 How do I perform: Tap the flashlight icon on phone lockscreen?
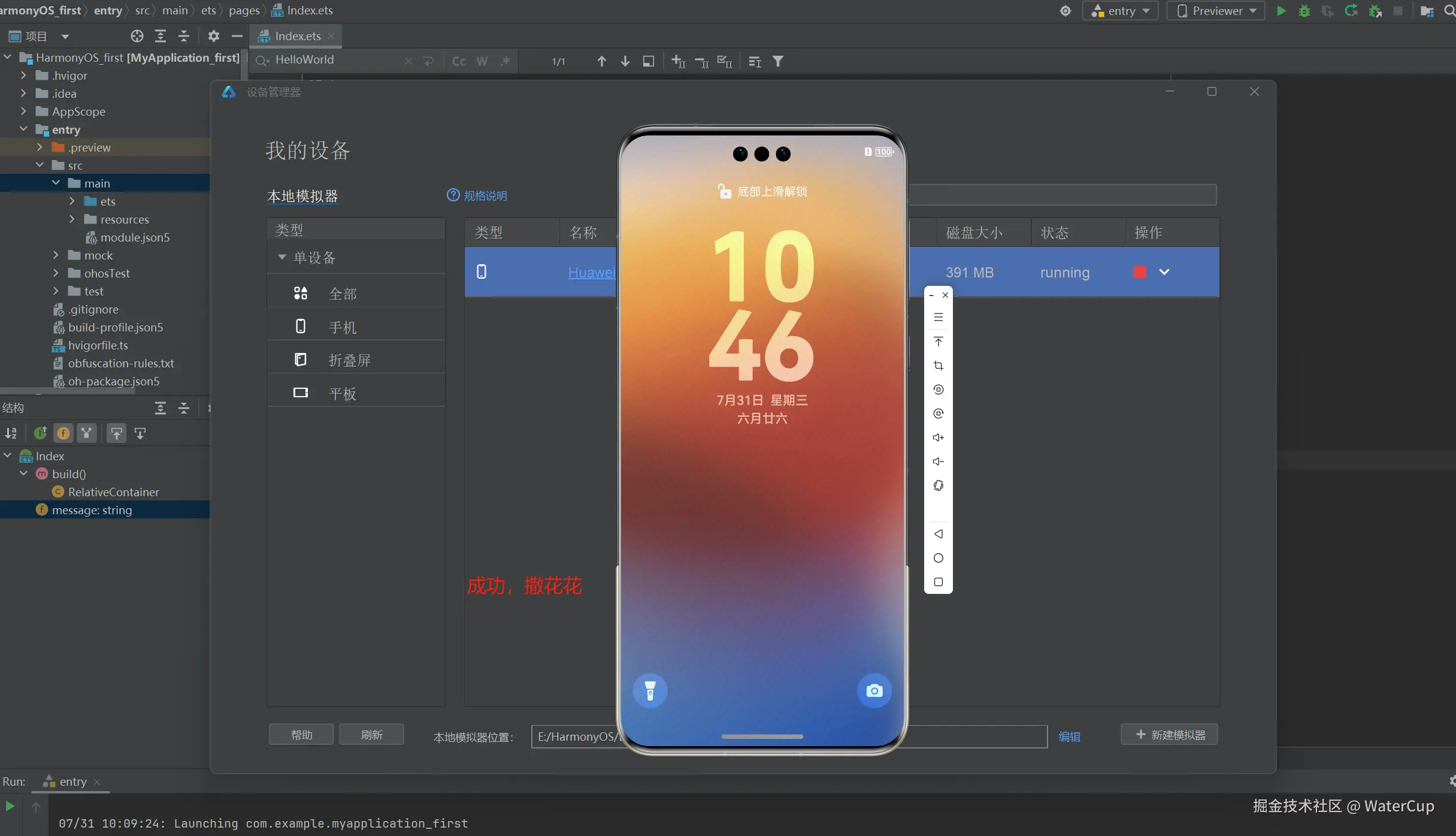[x=650, y=691]
